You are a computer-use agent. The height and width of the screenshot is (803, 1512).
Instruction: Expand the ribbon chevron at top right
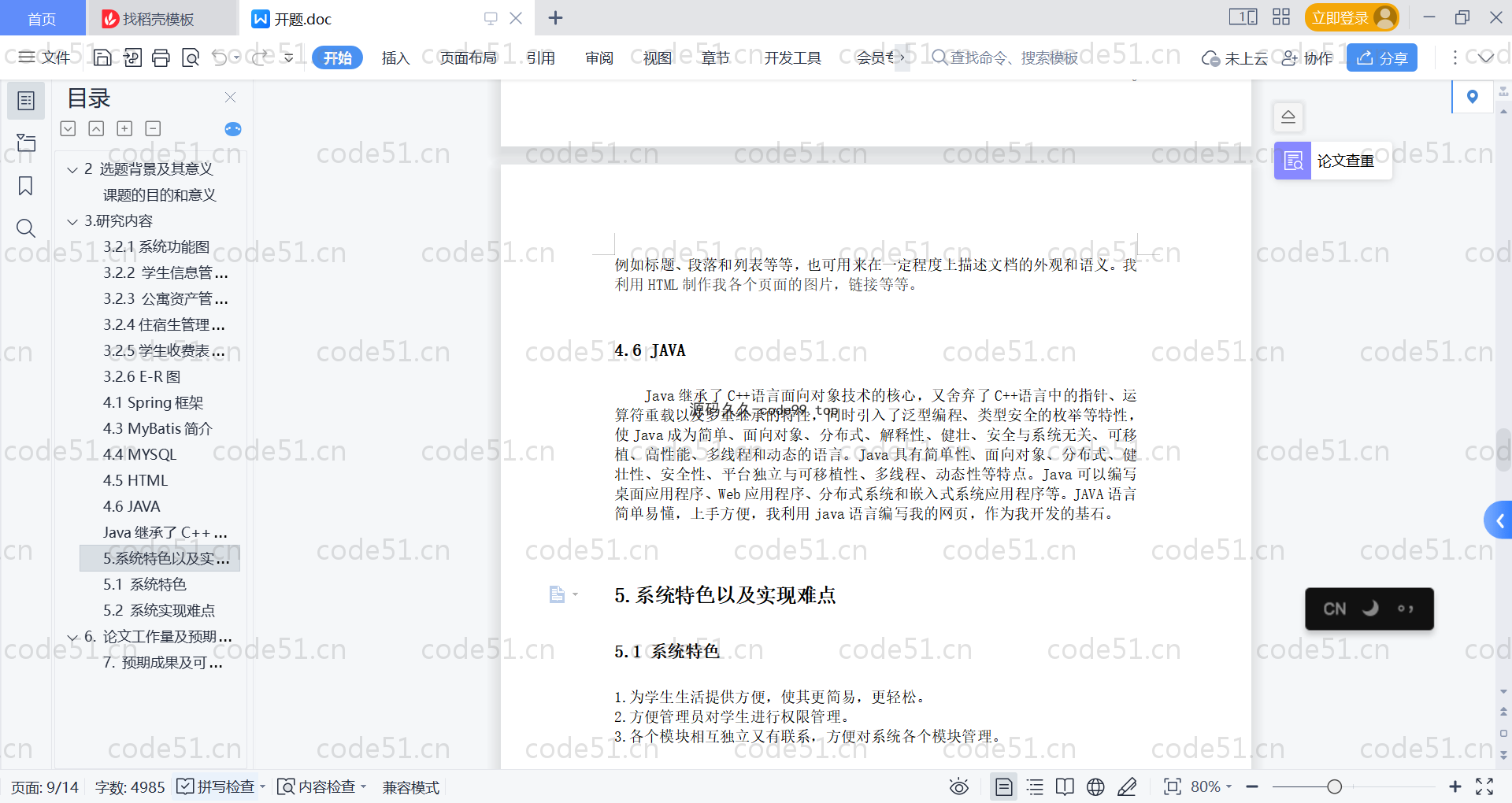[x=1486, y=57]
